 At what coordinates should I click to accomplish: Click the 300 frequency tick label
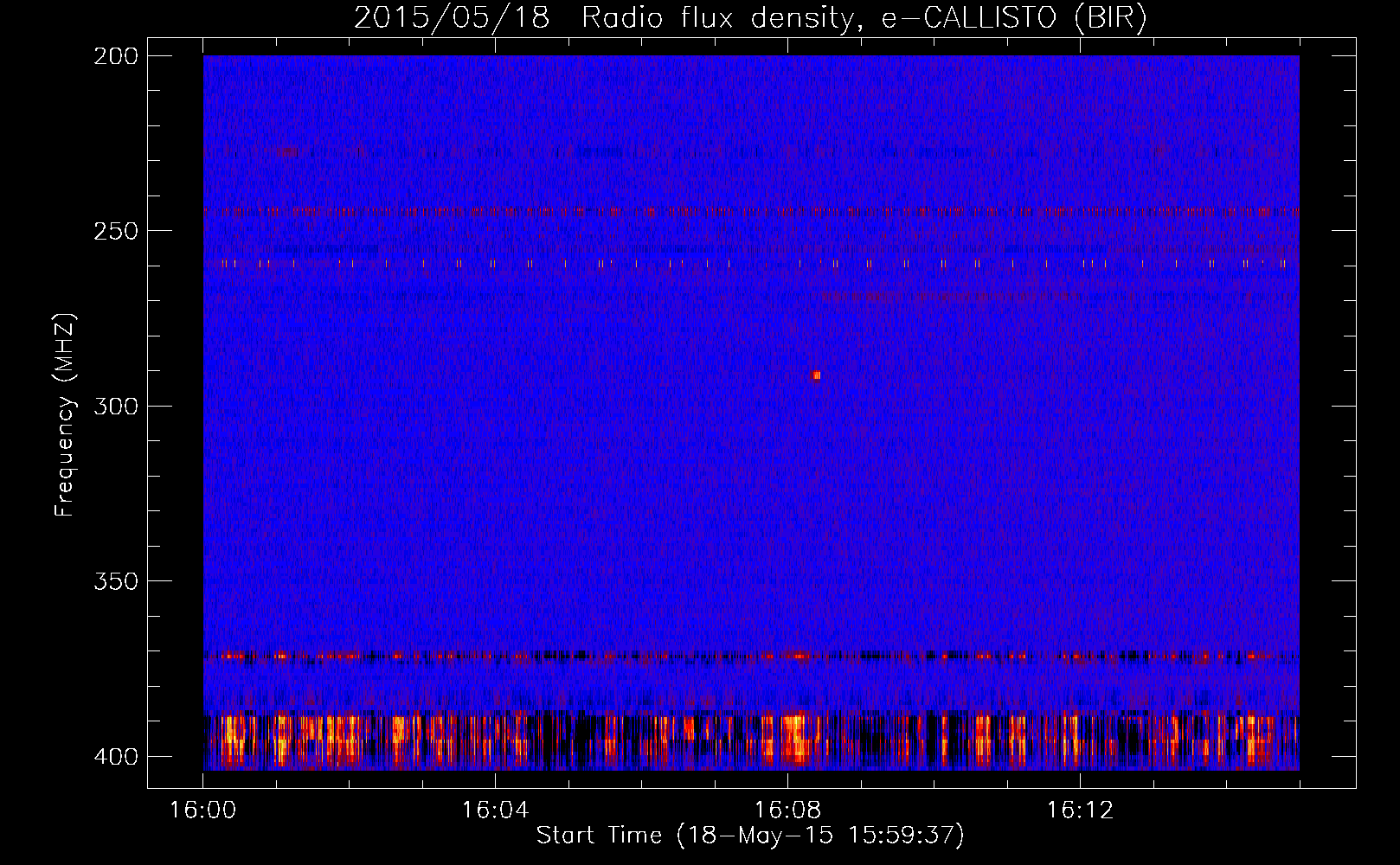tap(116, 407)
